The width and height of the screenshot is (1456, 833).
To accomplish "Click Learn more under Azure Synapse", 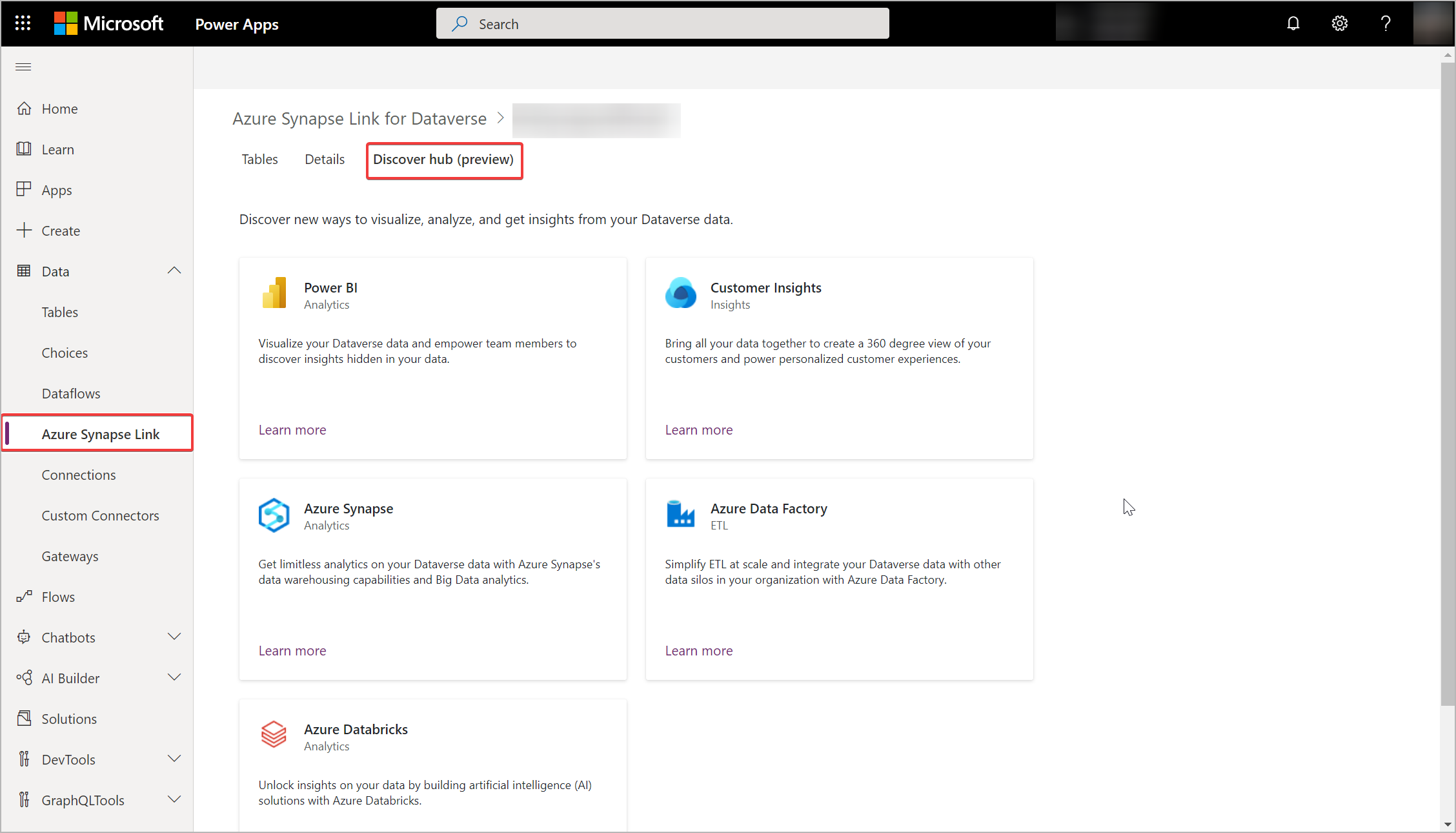I will pos(292,650).
